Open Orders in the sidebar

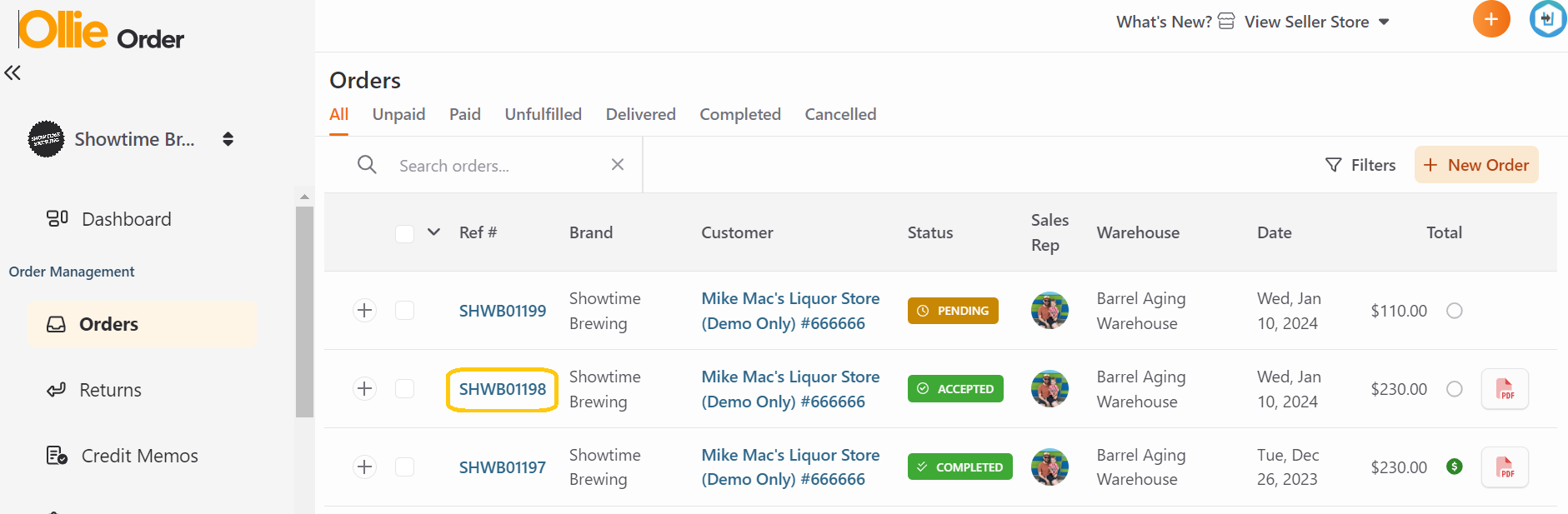point(142,324)
